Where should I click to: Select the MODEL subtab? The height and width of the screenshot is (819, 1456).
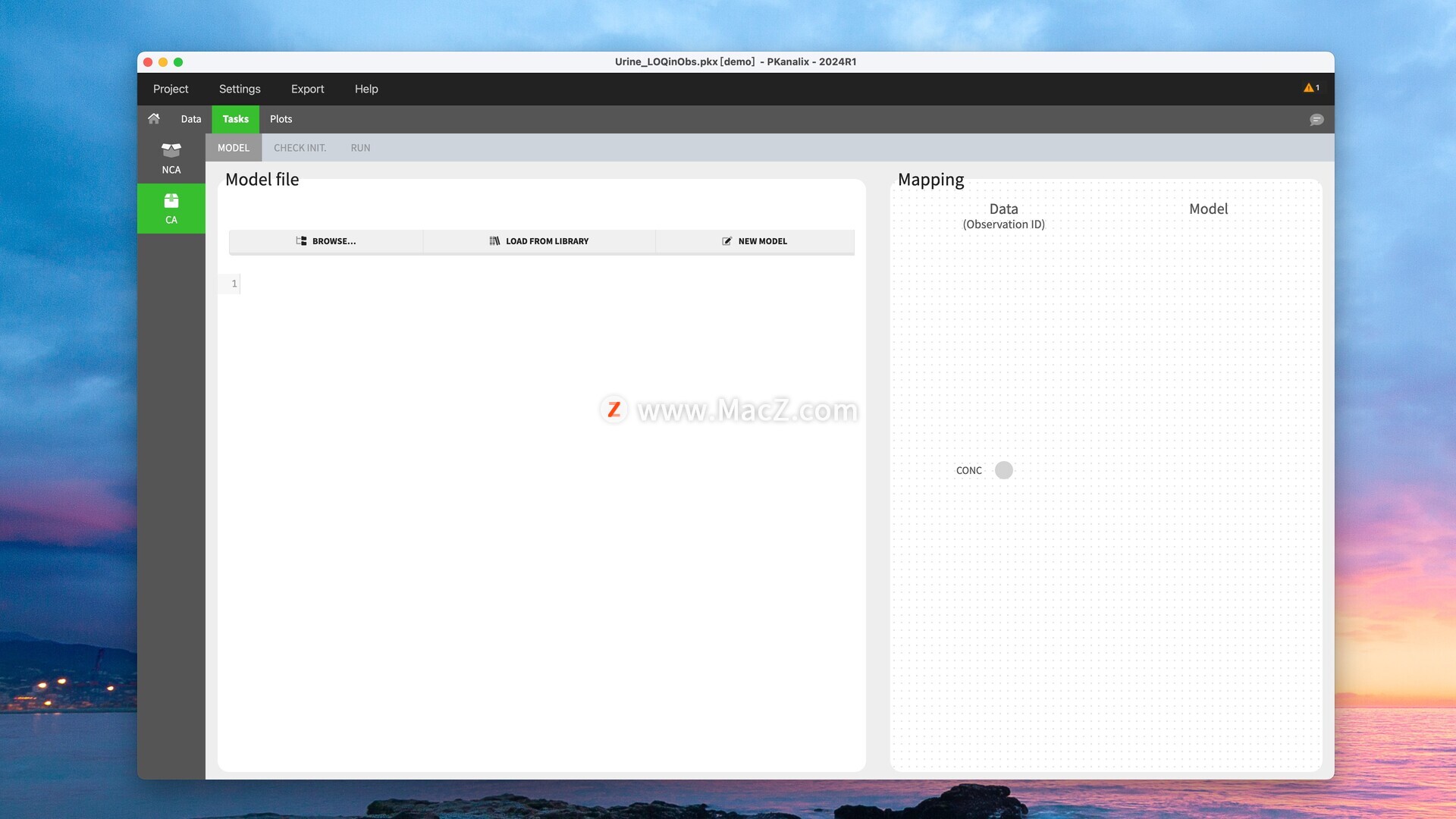click(x=234, y=148)
